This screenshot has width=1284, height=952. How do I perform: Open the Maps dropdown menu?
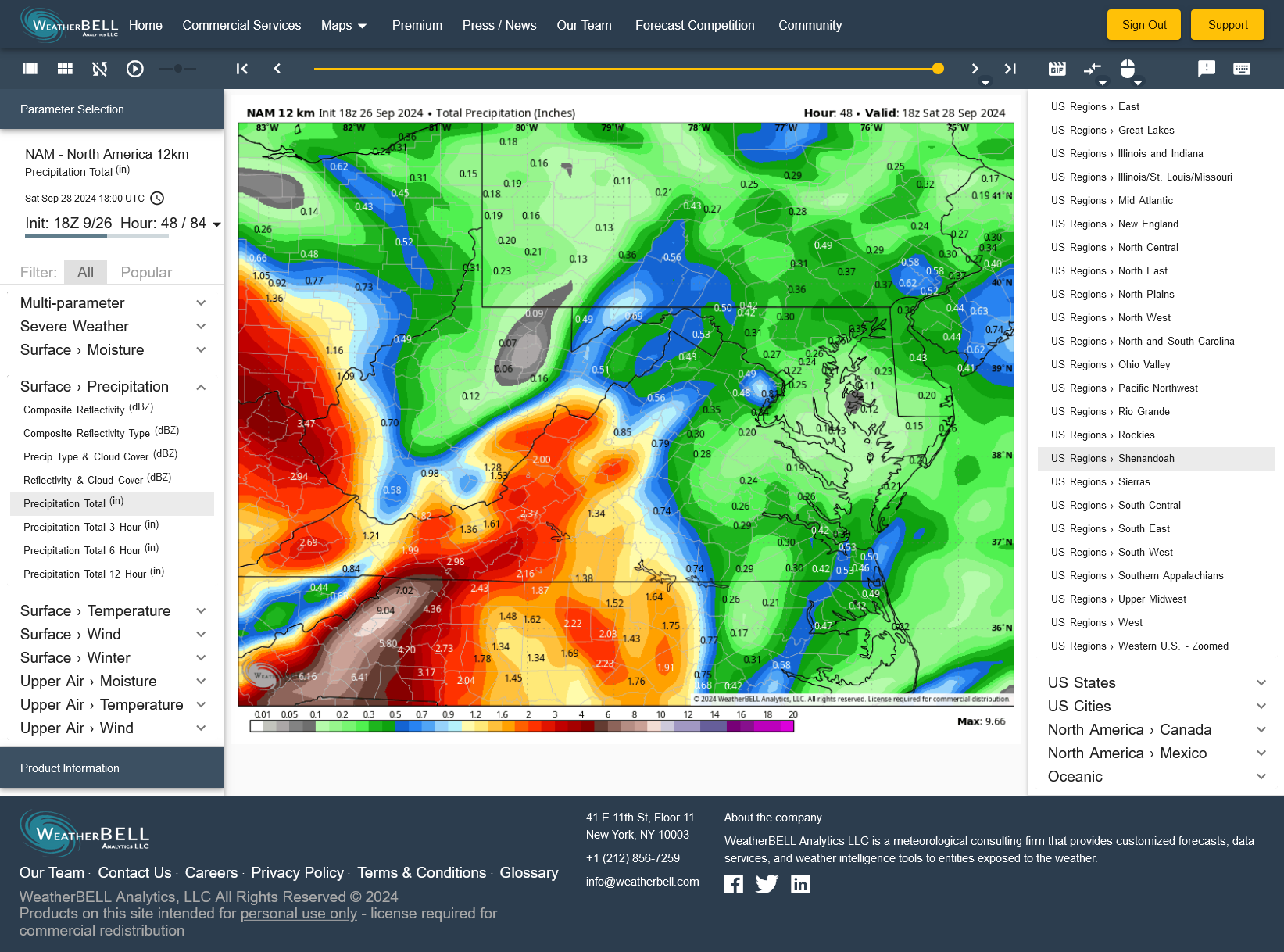(344, 25)
